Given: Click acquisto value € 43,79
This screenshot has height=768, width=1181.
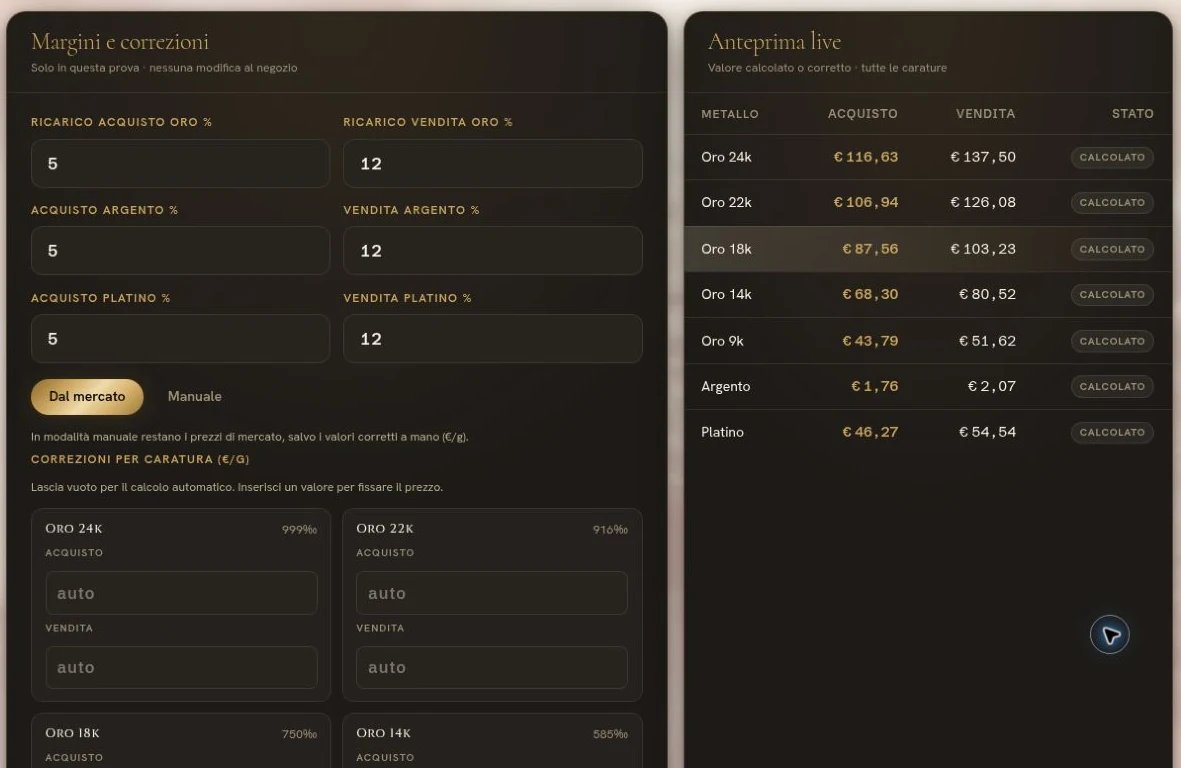Looking at the screenshot, I should pyautogui.click(x=870, y=341).
